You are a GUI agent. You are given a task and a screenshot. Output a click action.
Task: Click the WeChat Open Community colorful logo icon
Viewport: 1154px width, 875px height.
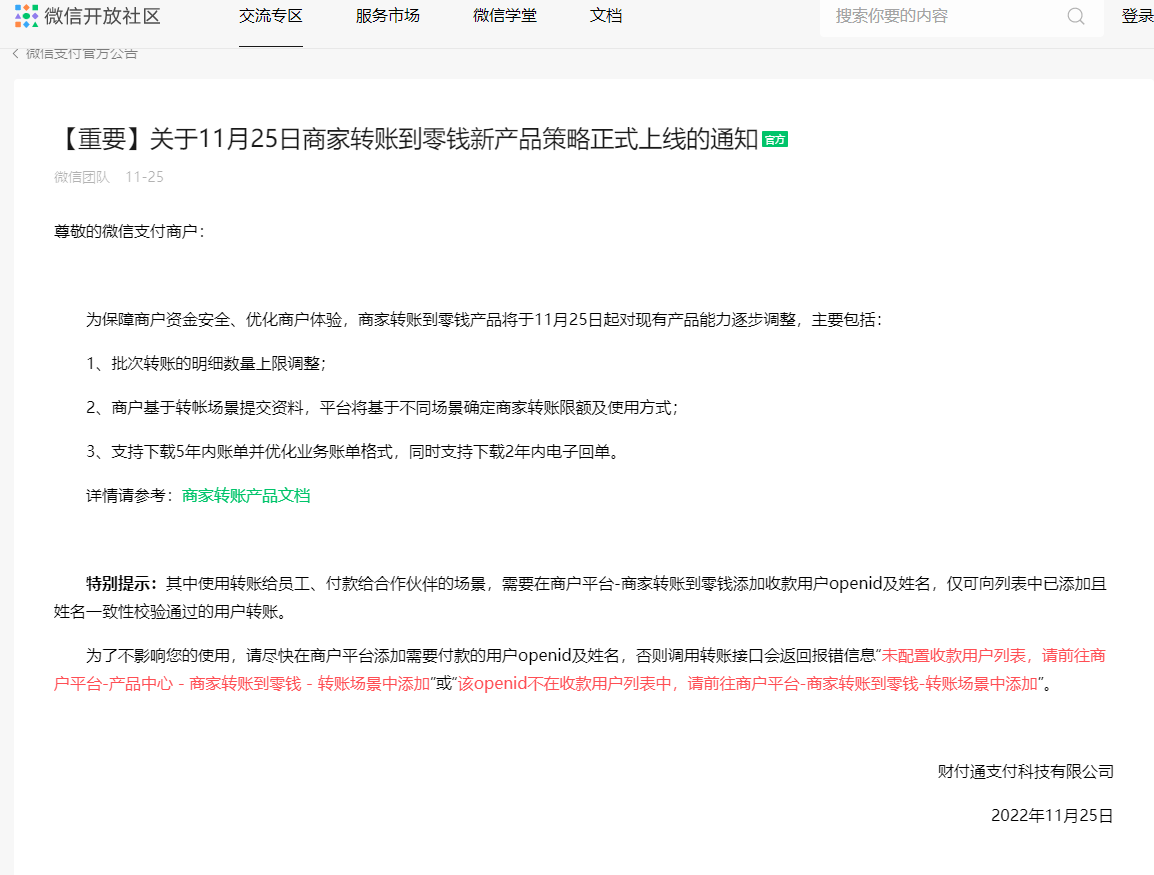point(26,16)
